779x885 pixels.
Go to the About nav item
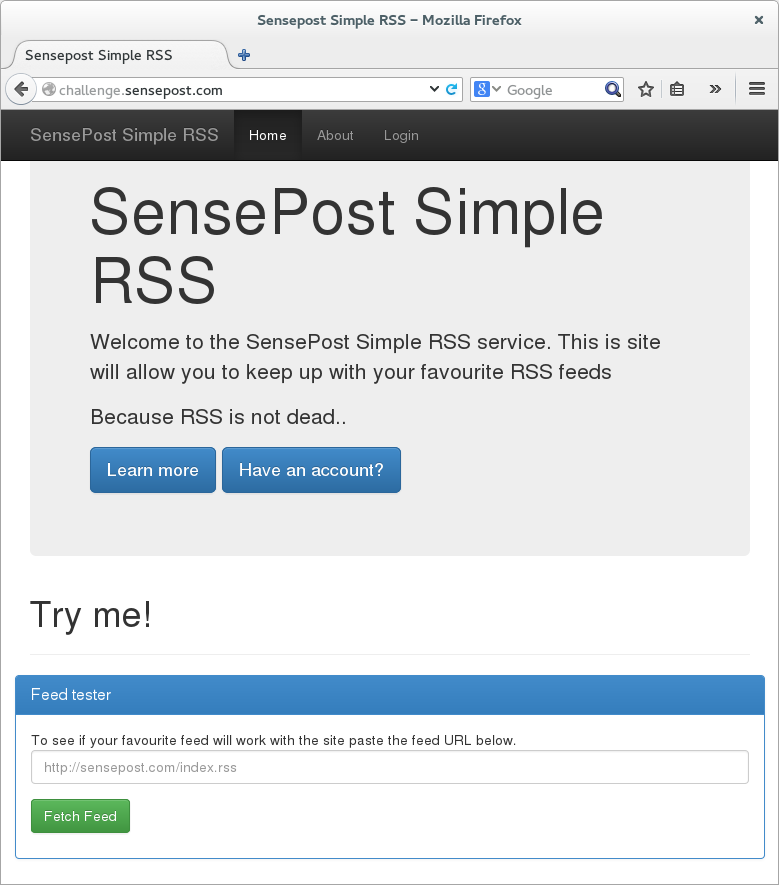pyautogui.click(x=335, y=135)
